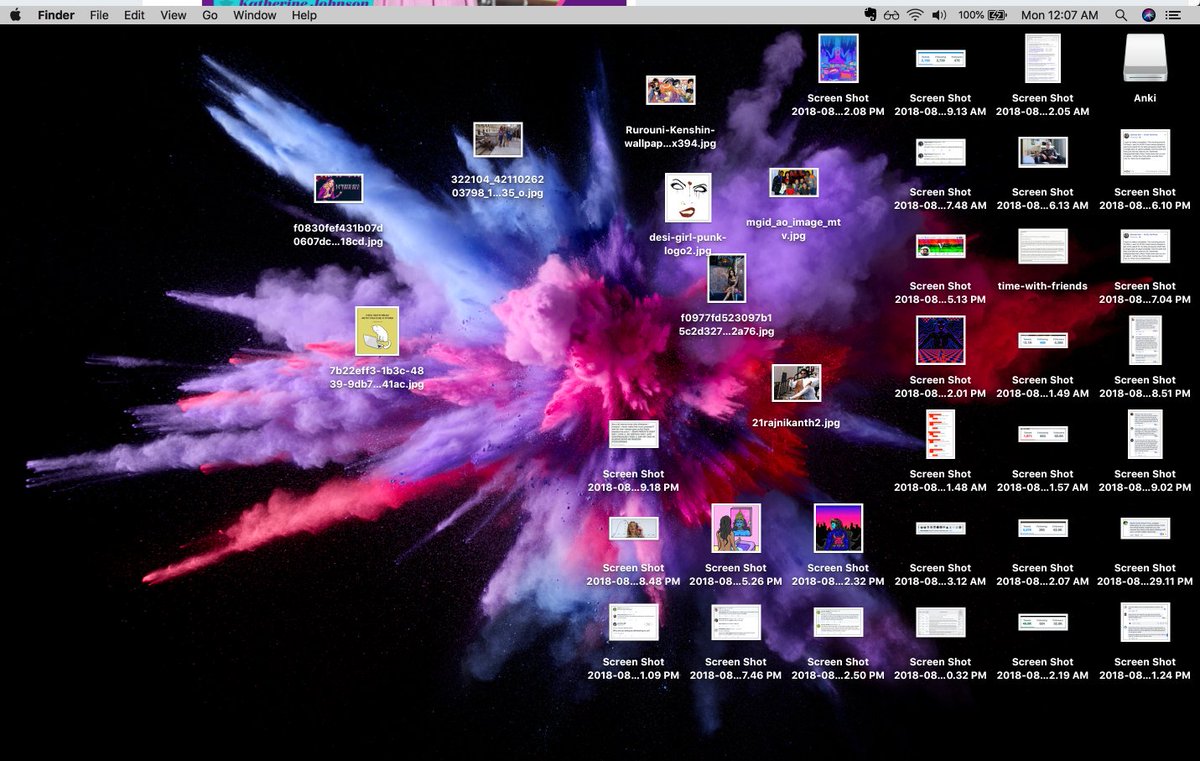Select Screen Shot ending 7.04 PM

pos(1145,246)
